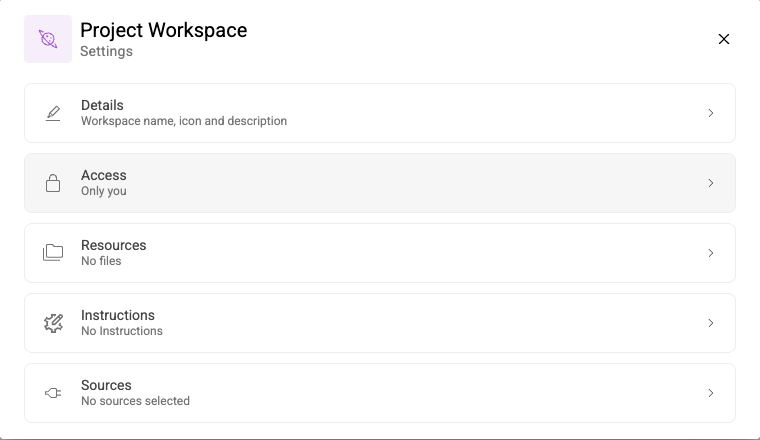Viewport: 760px width, 440px height.
Task: Expand Access using its right chevron
Action: click(711, 183)
